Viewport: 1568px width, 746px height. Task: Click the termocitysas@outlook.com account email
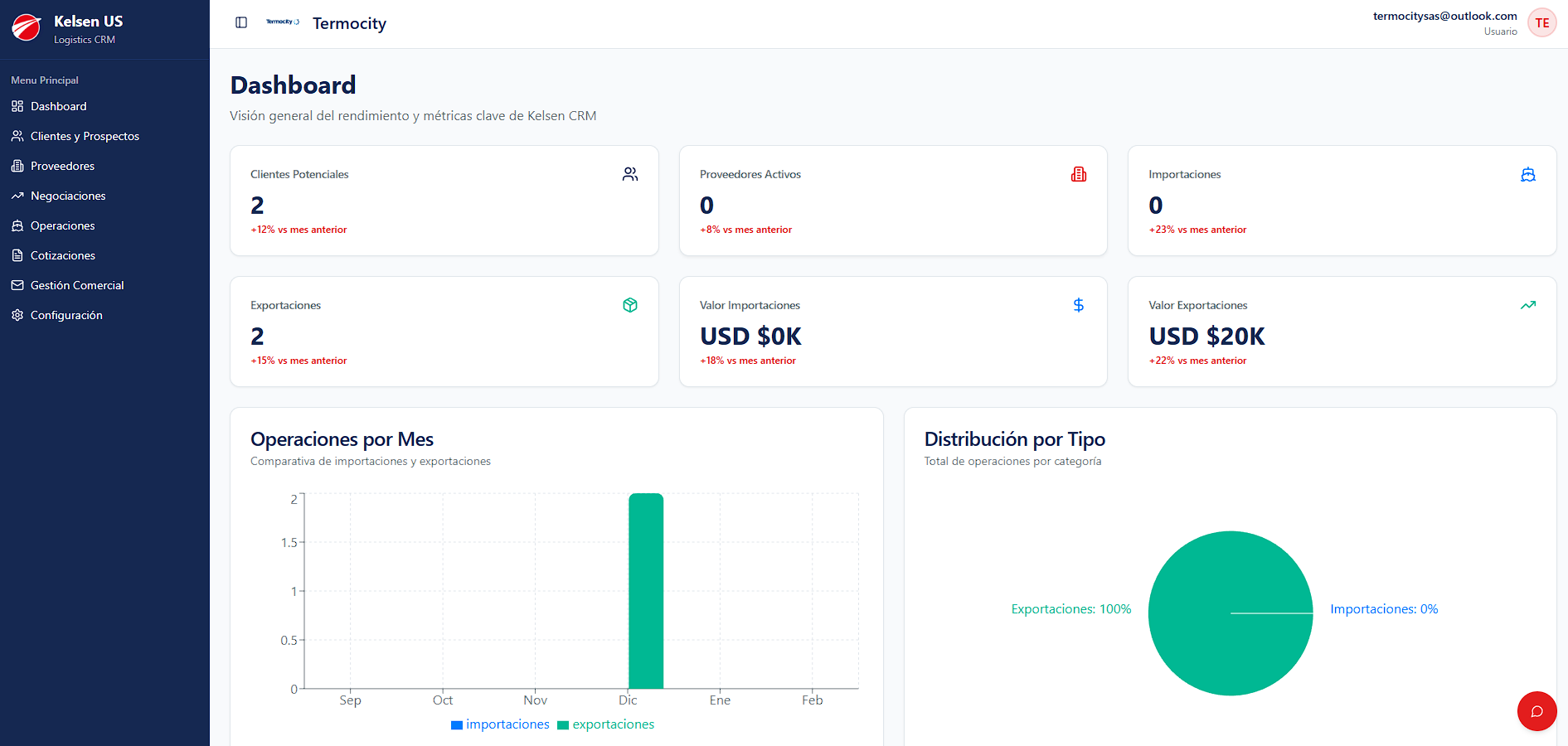(x=1444, y=16)
